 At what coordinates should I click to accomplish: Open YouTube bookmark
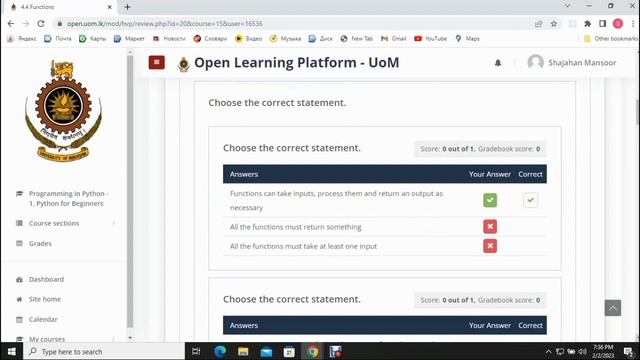click(x=431, y=38)
